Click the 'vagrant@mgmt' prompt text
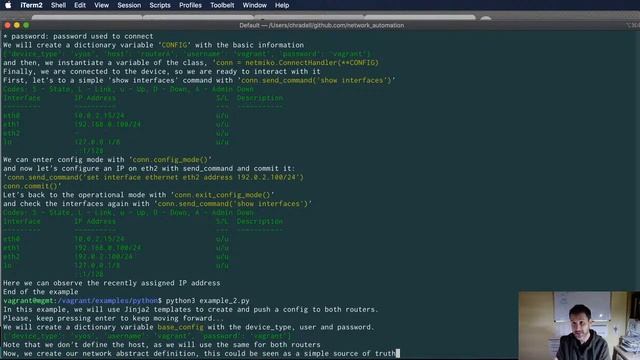This screenshot has width=640, height=360. coord(28,301)
